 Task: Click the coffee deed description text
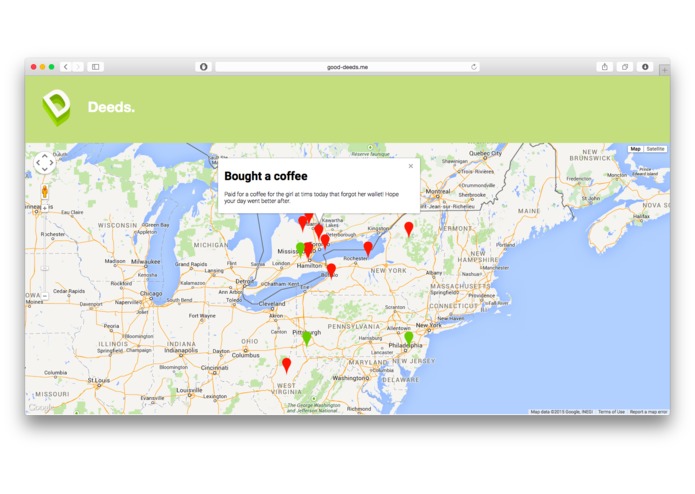pyautogui.click(x=311, y=197)
